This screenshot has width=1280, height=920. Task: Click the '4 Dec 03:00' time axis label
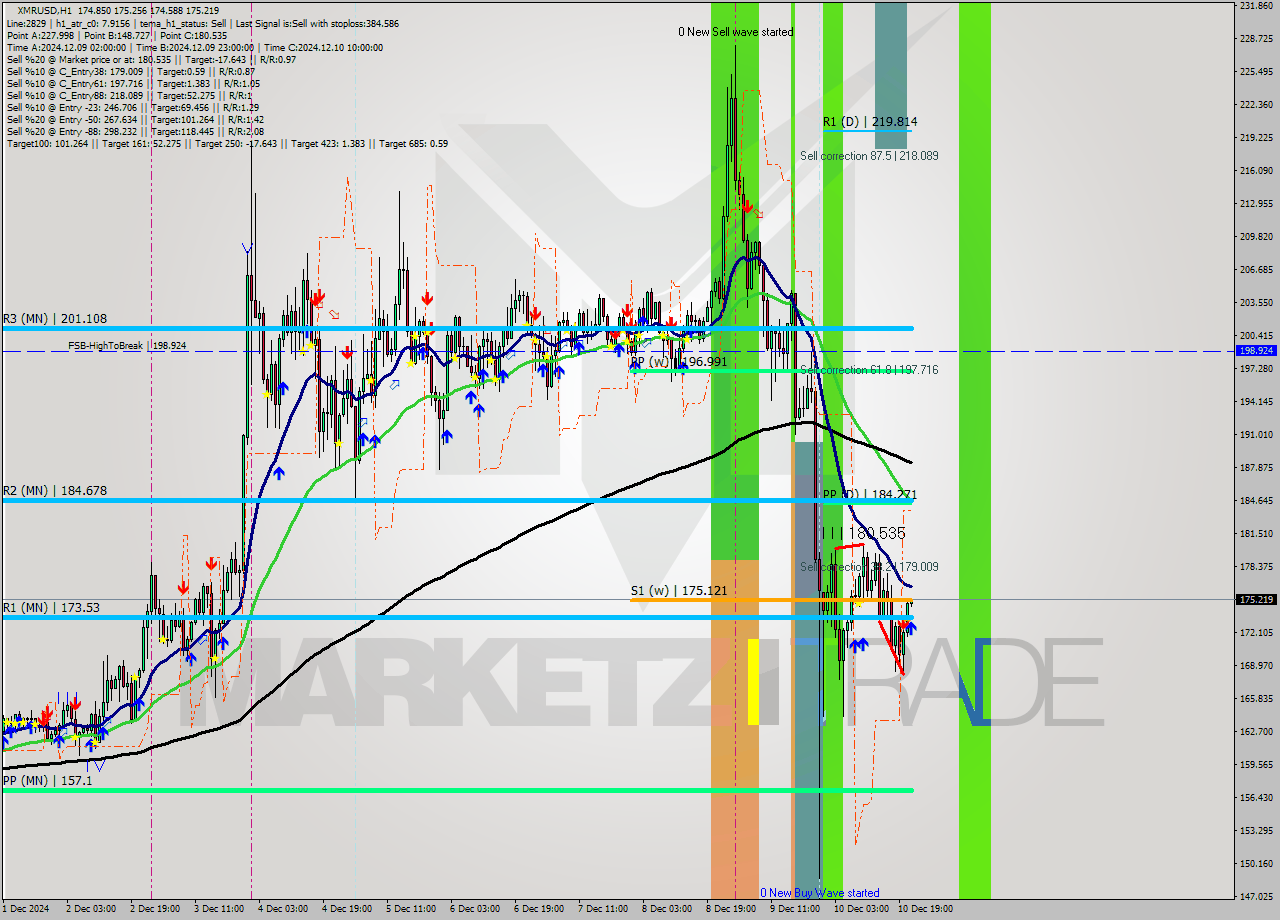tap(282, 909)
